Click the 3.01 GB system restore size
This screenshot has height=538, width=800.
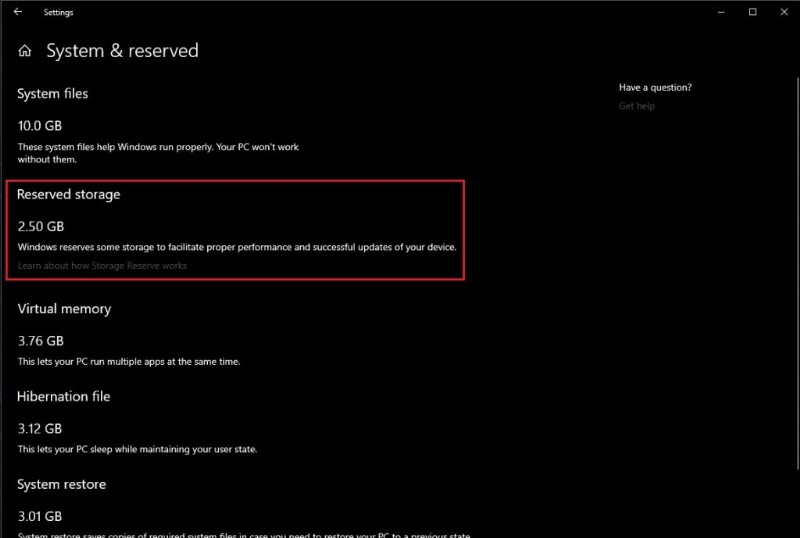40,516
